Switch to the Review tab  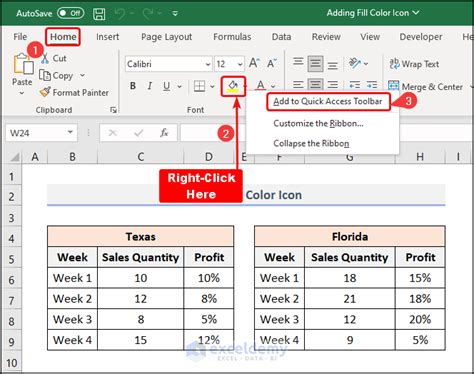click(326, 37)
